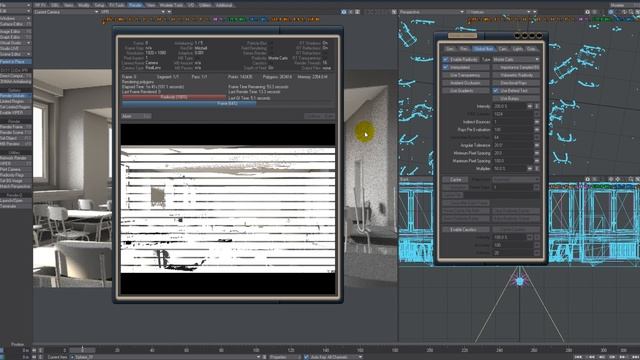The width and height of the screenshot is (640, 360).
Task: Click Print Camera in the Utilities section
Action: 16,169
